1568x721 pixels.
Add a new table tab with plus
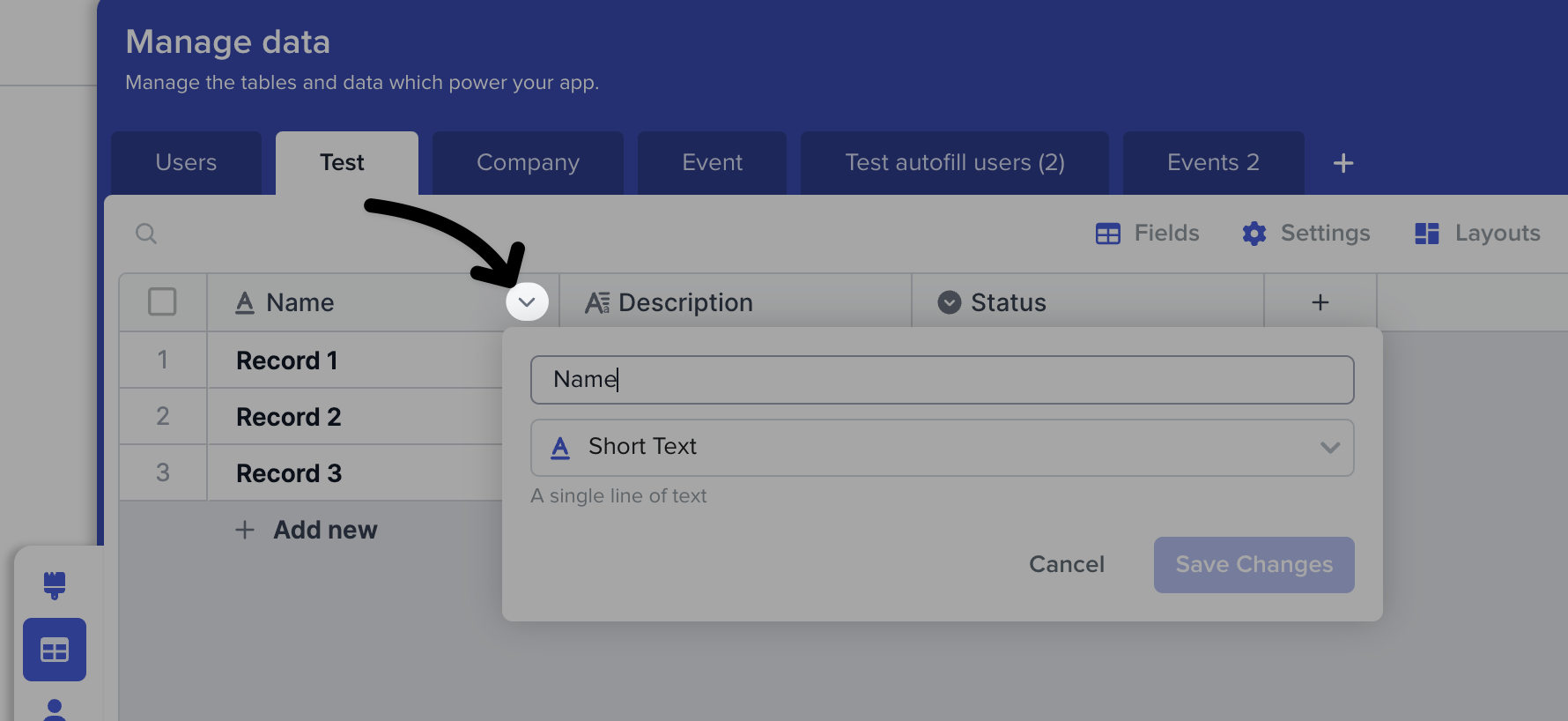[1342, 163]
